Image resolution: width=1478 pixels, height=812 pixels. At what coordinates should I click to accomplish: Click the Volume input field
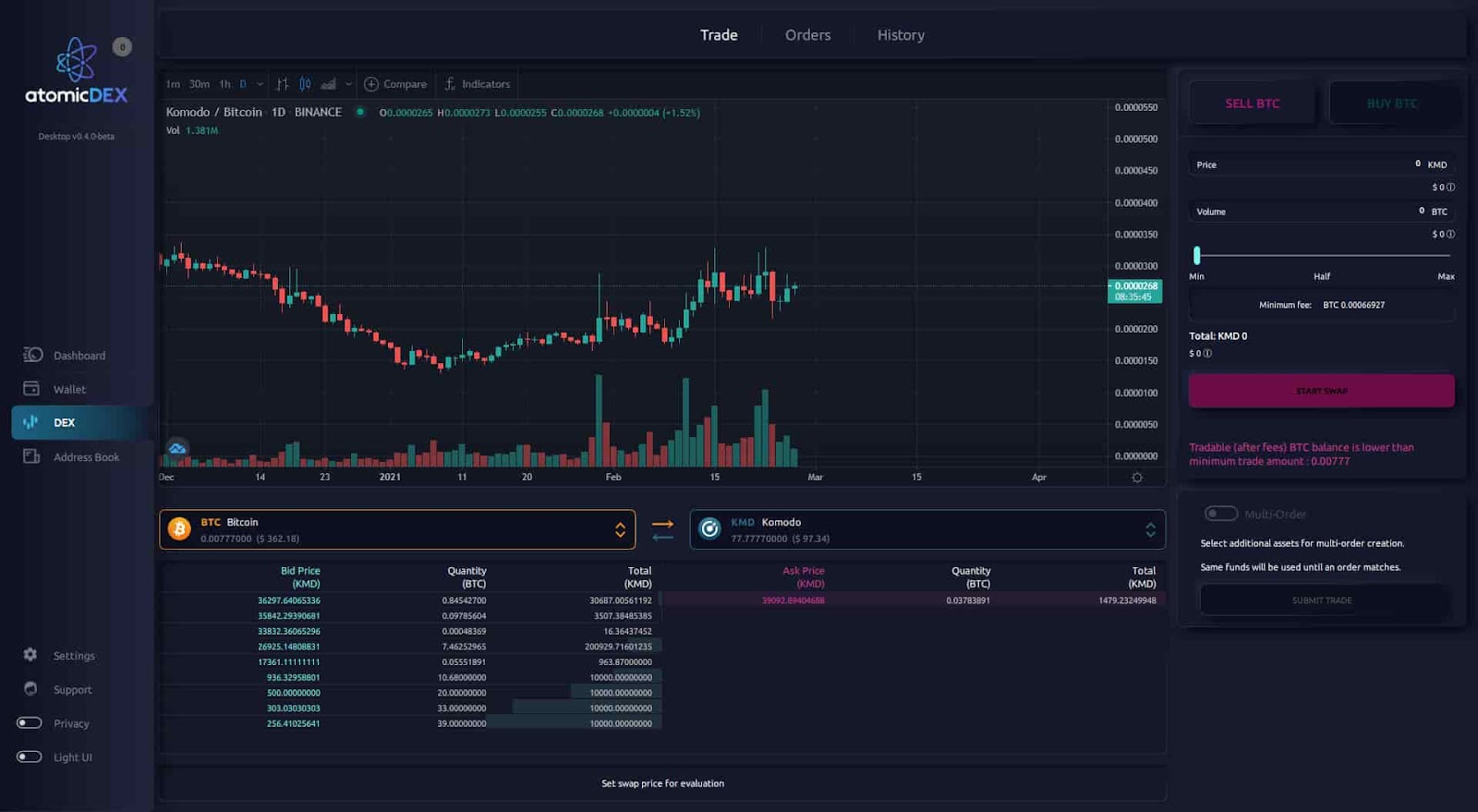click(x=1322, y=212)
